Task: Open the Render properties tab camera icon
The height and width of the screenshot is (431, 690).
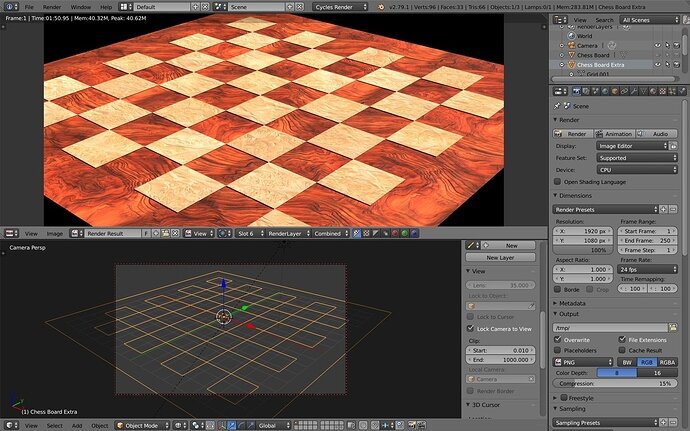Action: [576, 92]
